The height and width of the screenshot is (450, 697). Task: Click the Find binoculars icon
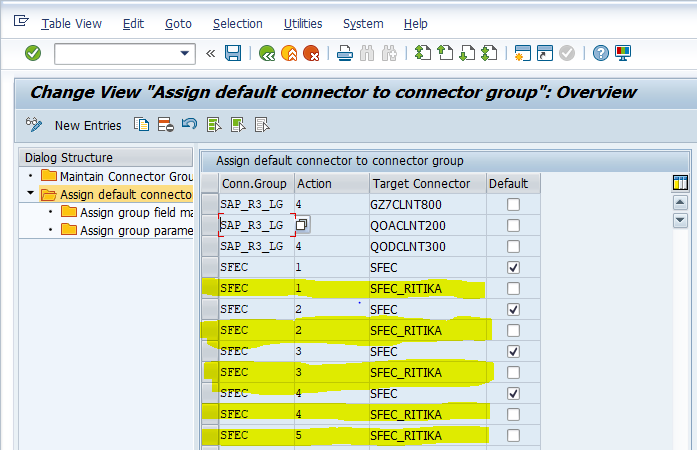[367, 53]
